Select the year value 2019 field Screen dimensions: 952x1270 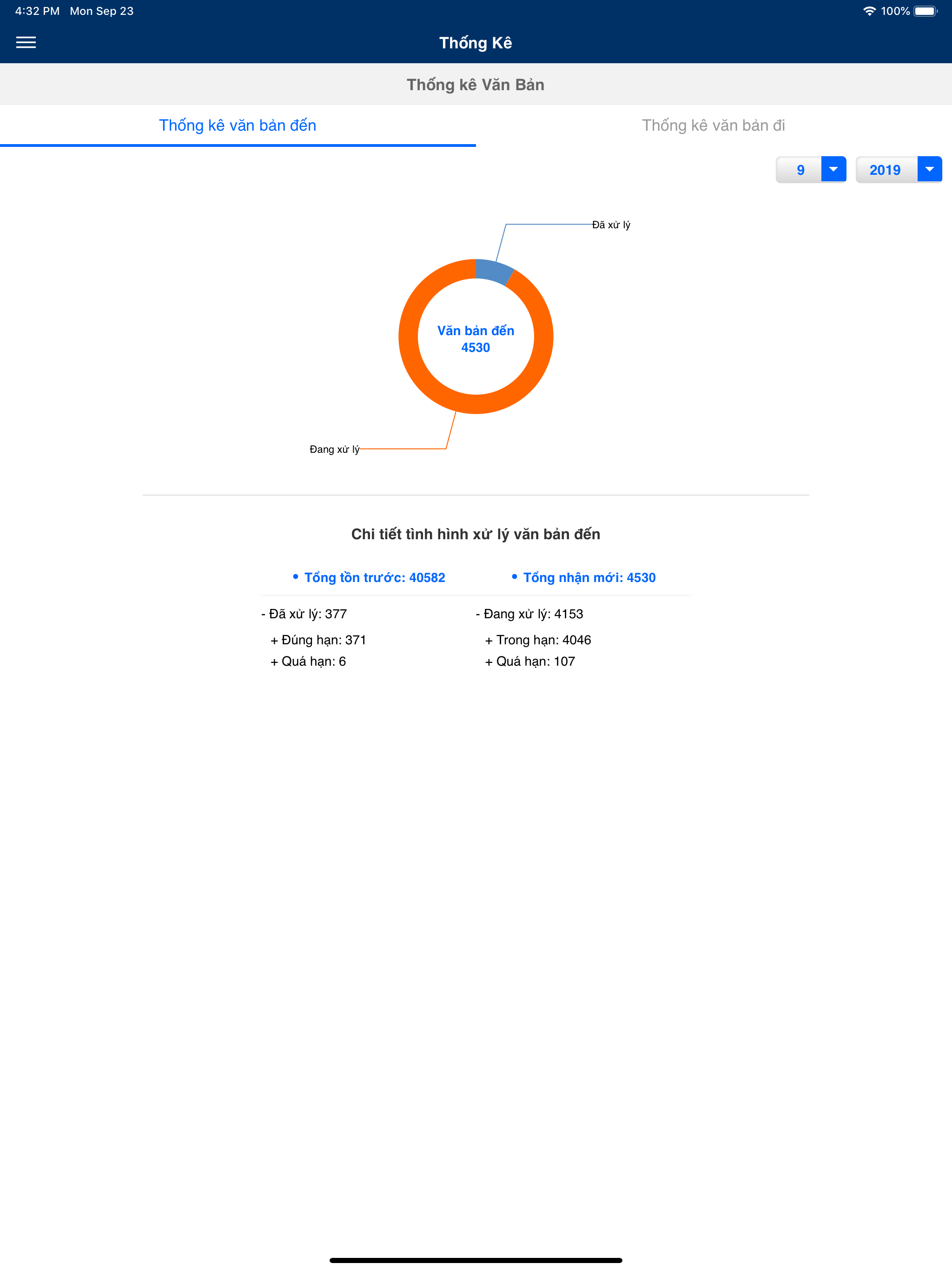886,170
